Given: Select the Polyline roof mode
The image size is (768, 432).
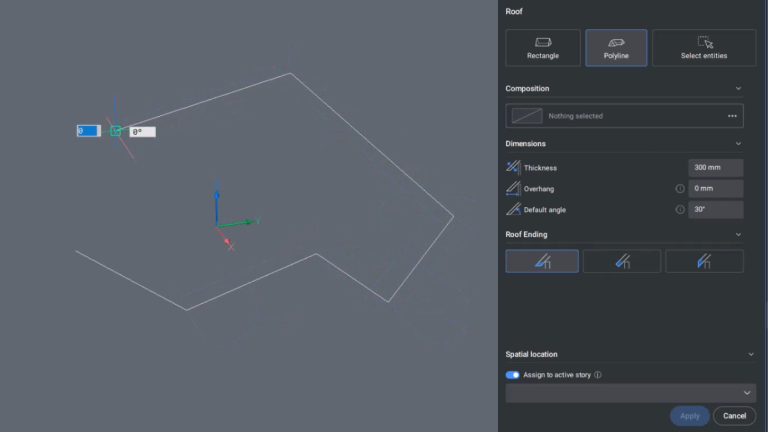Looking at the screenshot, I should (616, 48).
